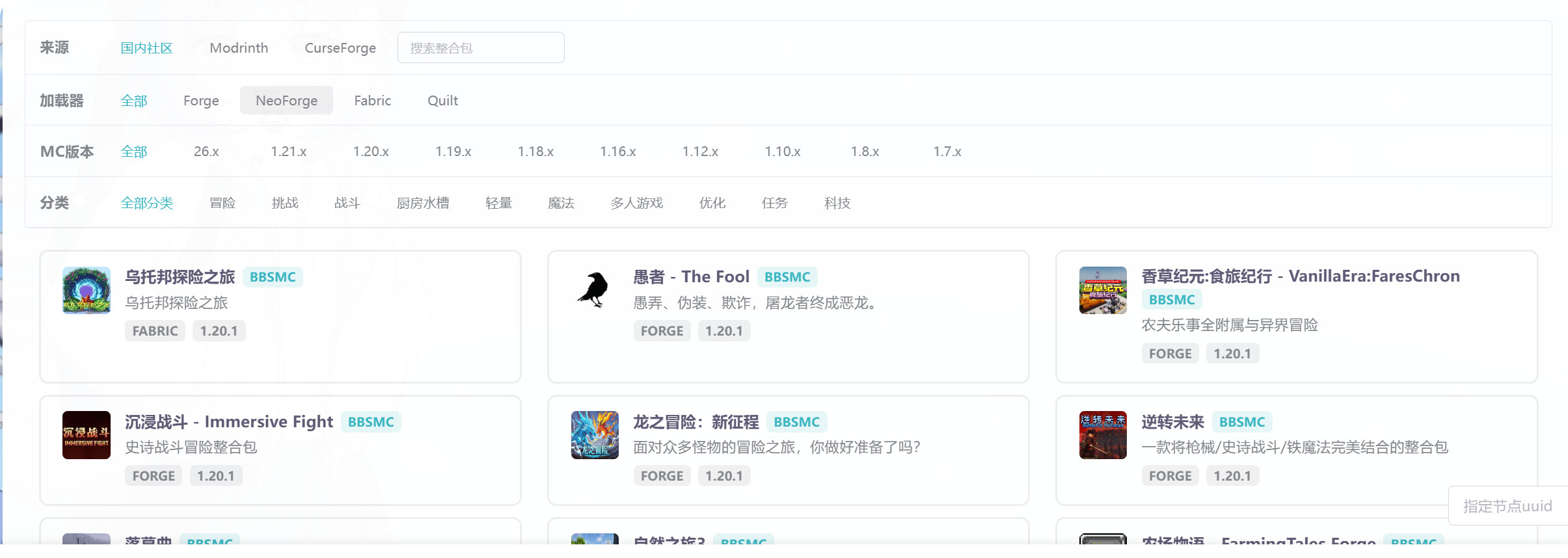Switch source to CurseForge
Viewport: 1568px width, 558px height.
point(340,48)
